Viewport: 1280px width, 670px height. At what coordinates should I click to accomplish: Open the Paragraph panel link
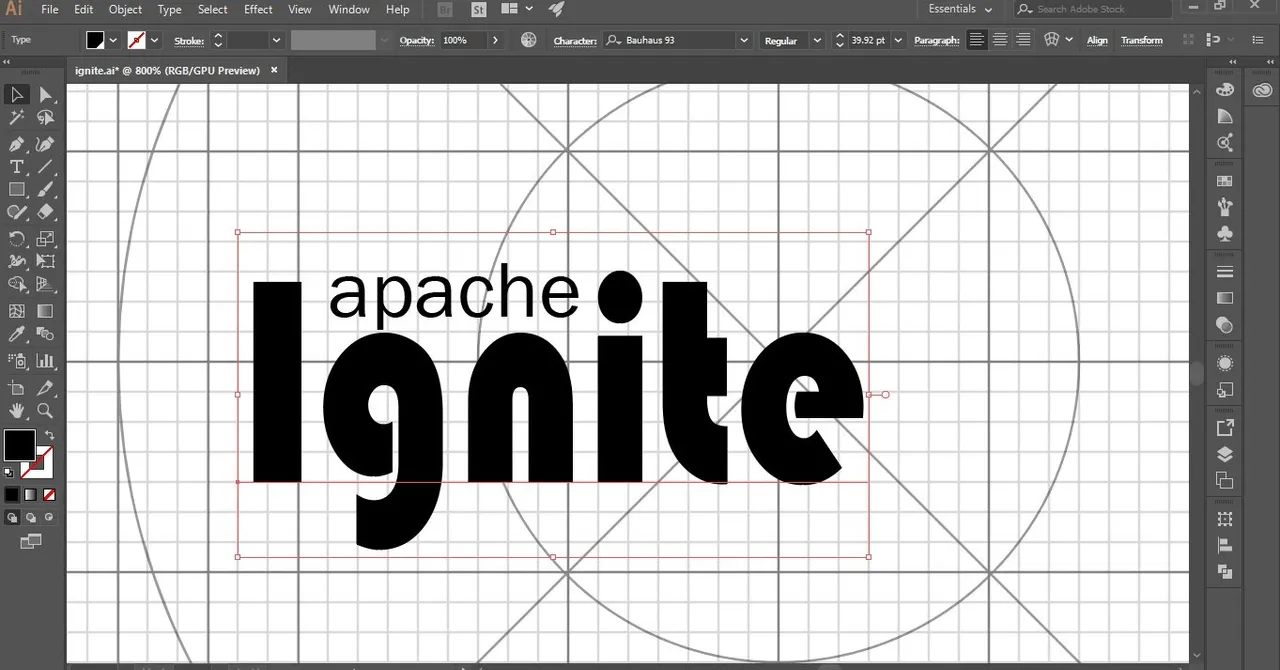[936, 40]
